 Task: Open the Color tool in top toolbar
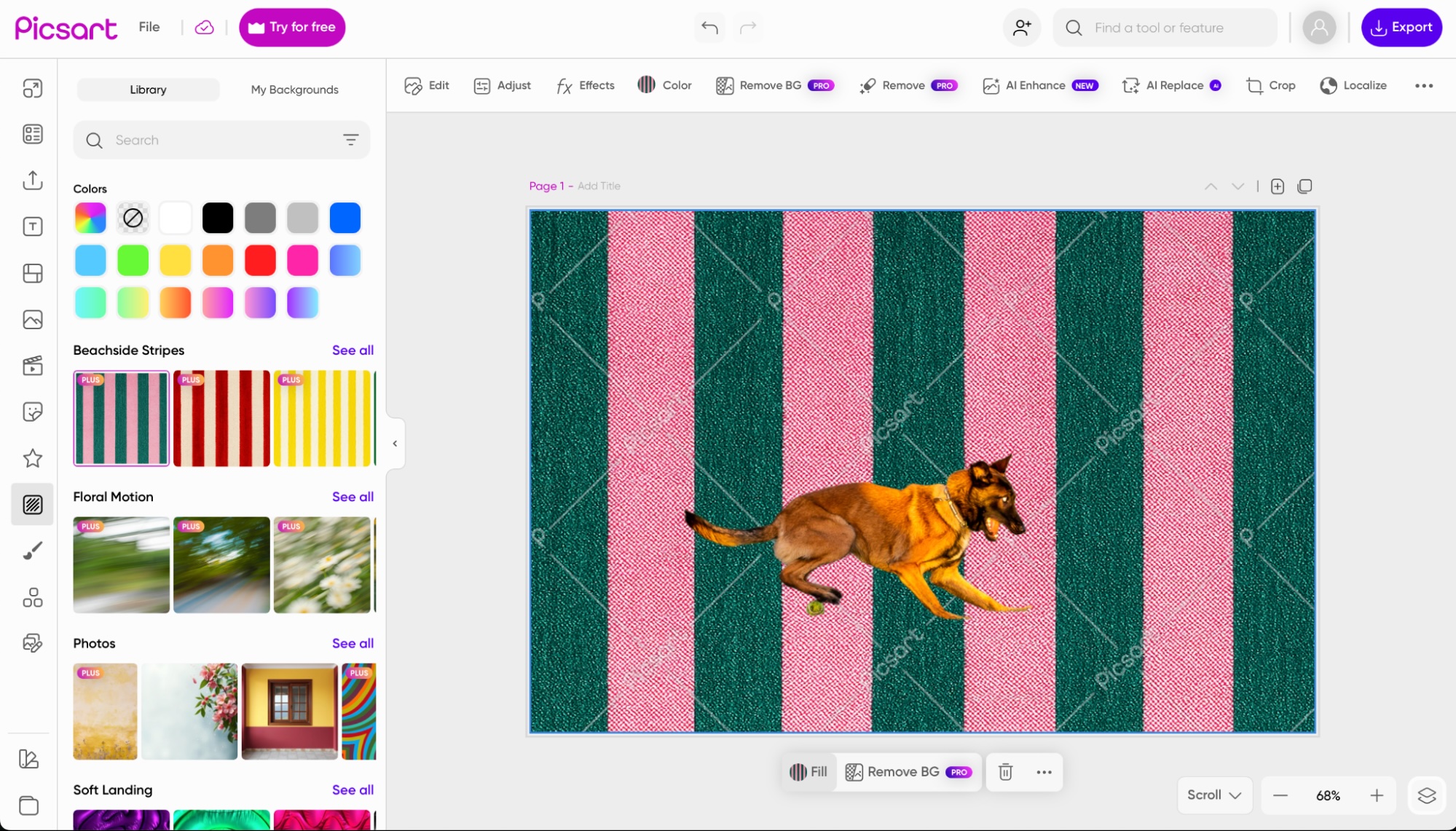coord(664,86)
